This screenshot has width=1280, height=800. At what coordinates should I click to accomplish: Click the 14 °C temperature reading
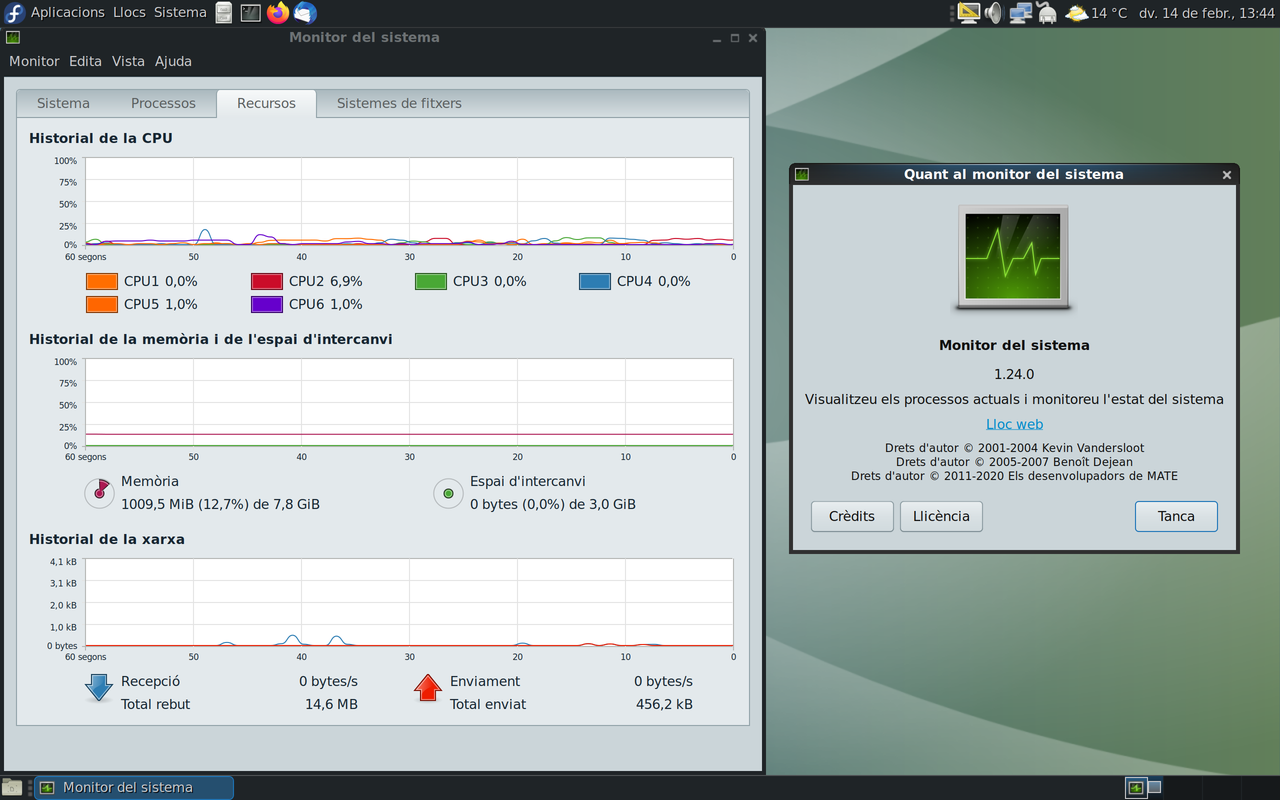1109,13
